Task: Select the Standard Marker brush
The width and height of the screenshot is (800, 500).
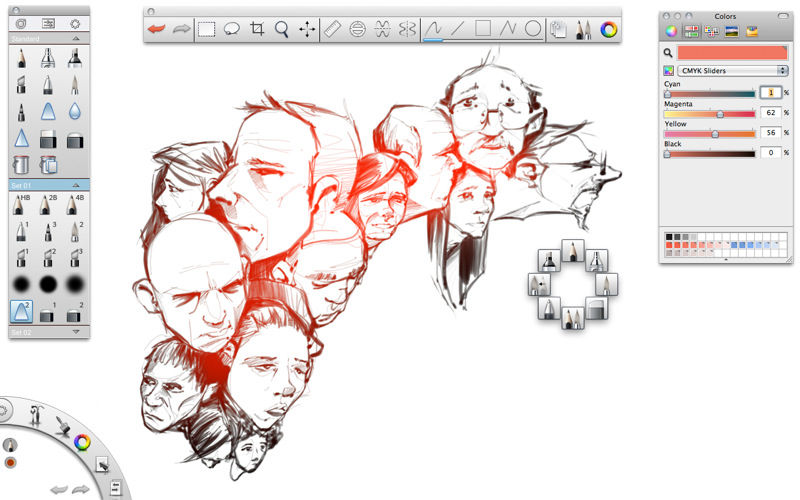Action: tap(75, 58)
